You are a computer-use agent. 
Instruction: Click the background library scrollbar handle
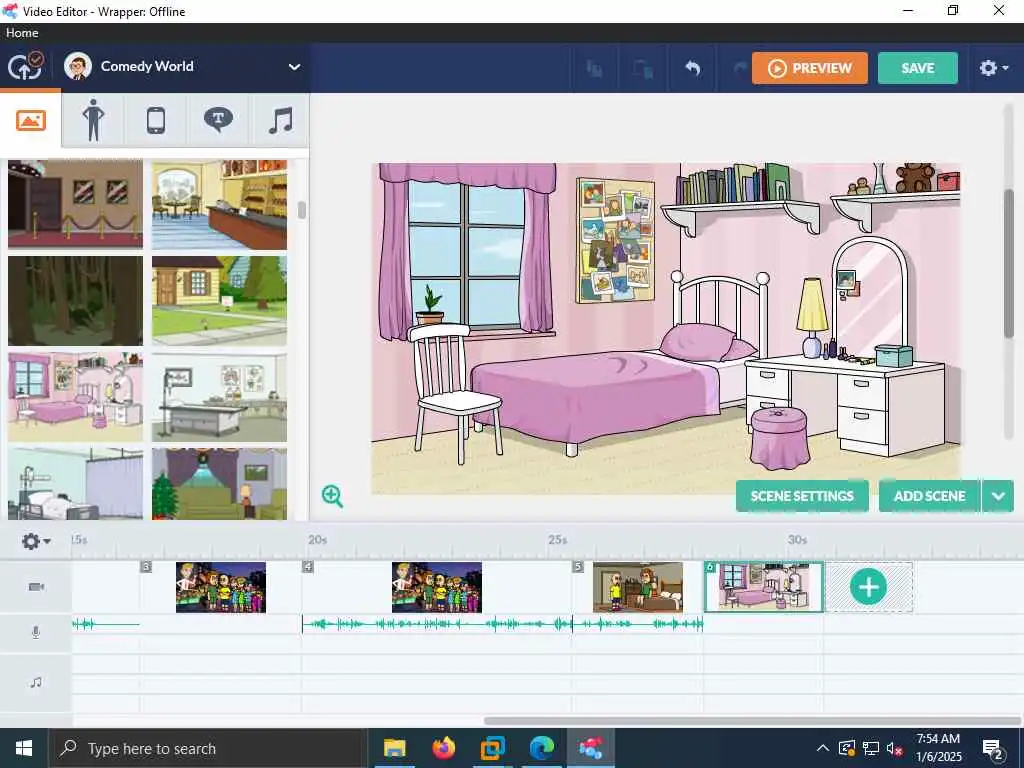pos(302,210)
